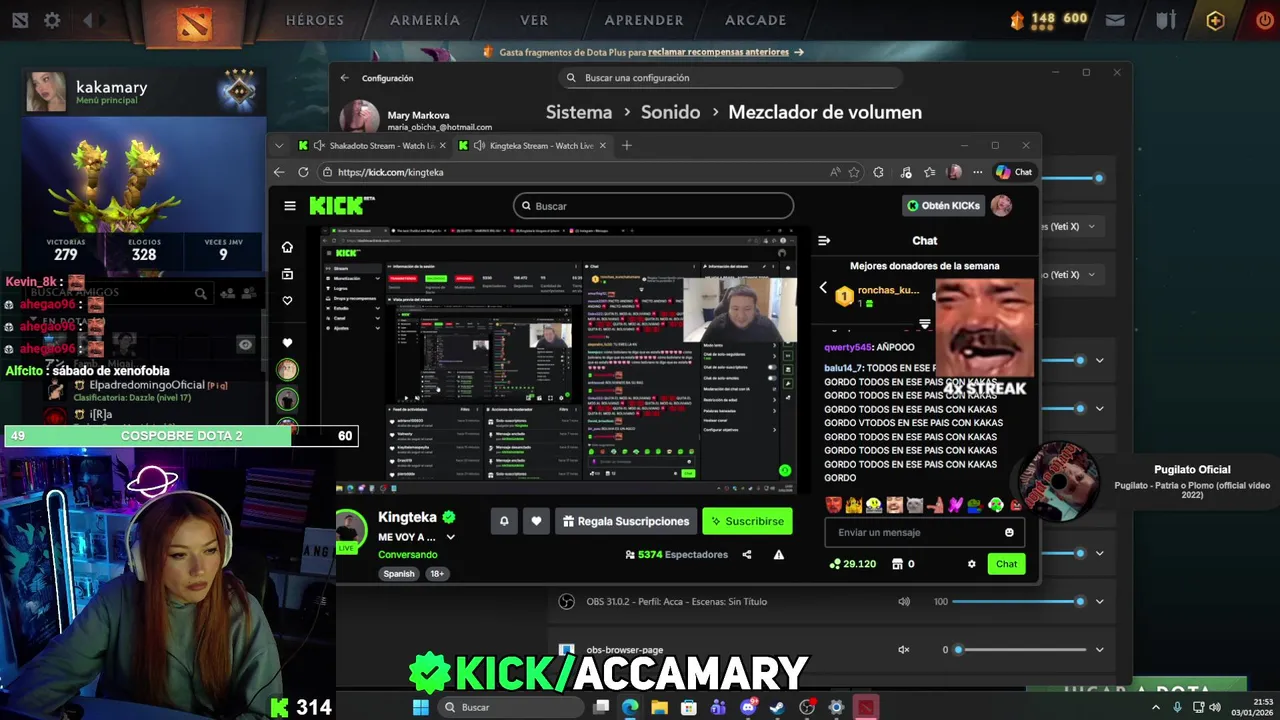
Task: Open a new browser tab
Action: [627, 146]
